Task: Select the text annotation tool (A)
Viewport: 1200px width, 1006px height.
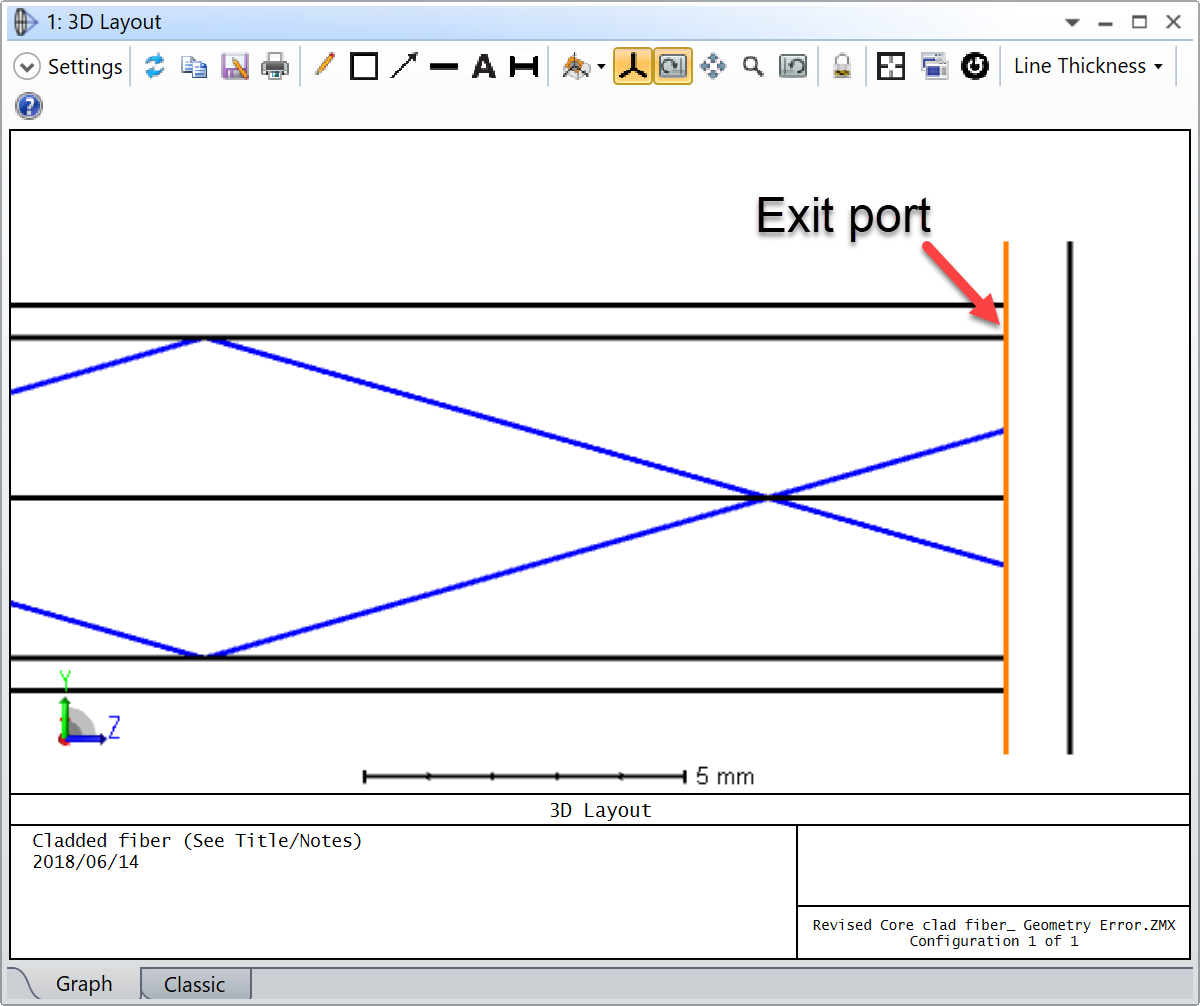Action: pos(484,67)
